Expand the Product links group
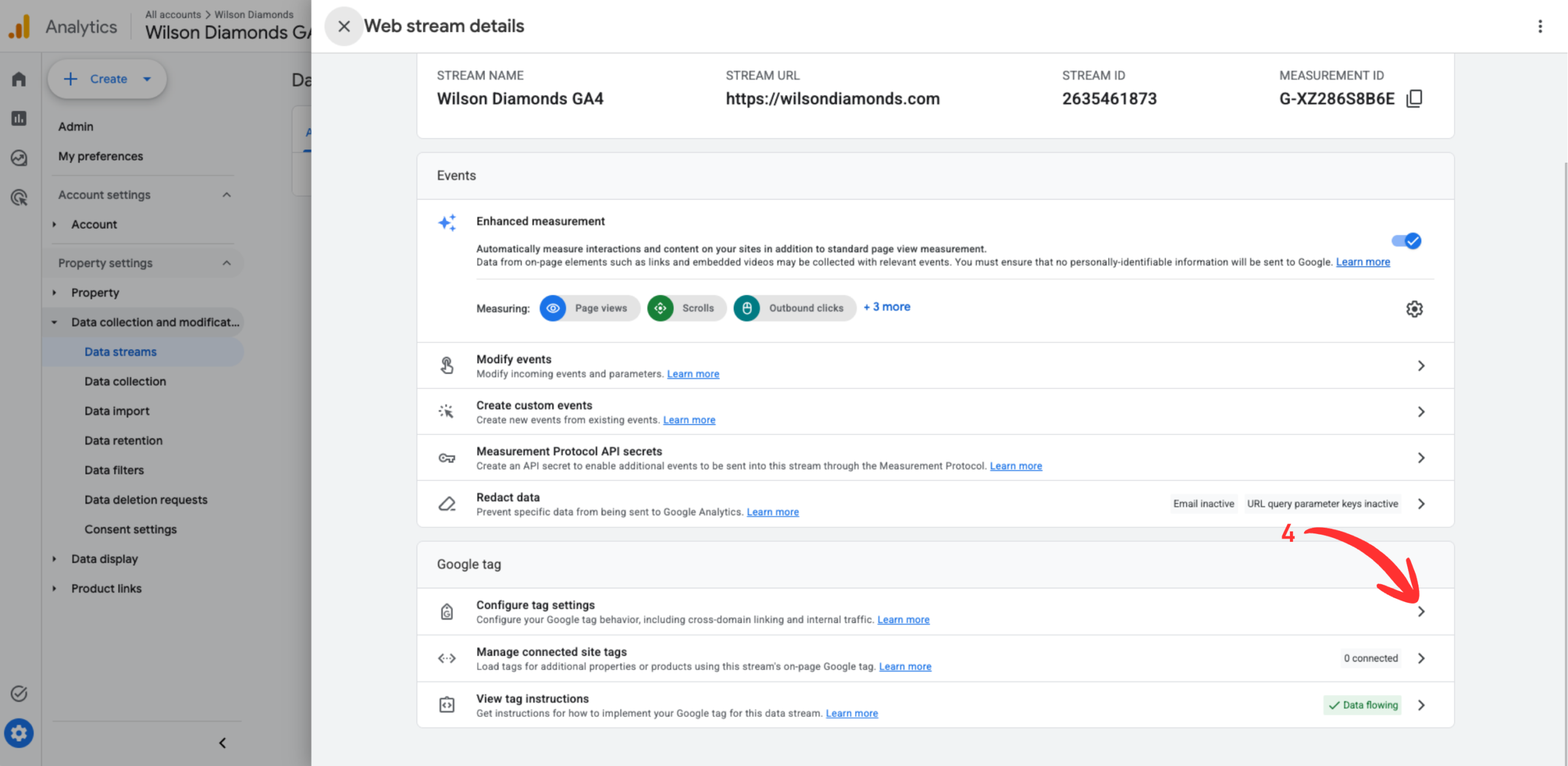Image resolution: width=1568 pixels, height=766 pixels. [x=55, y=588]
